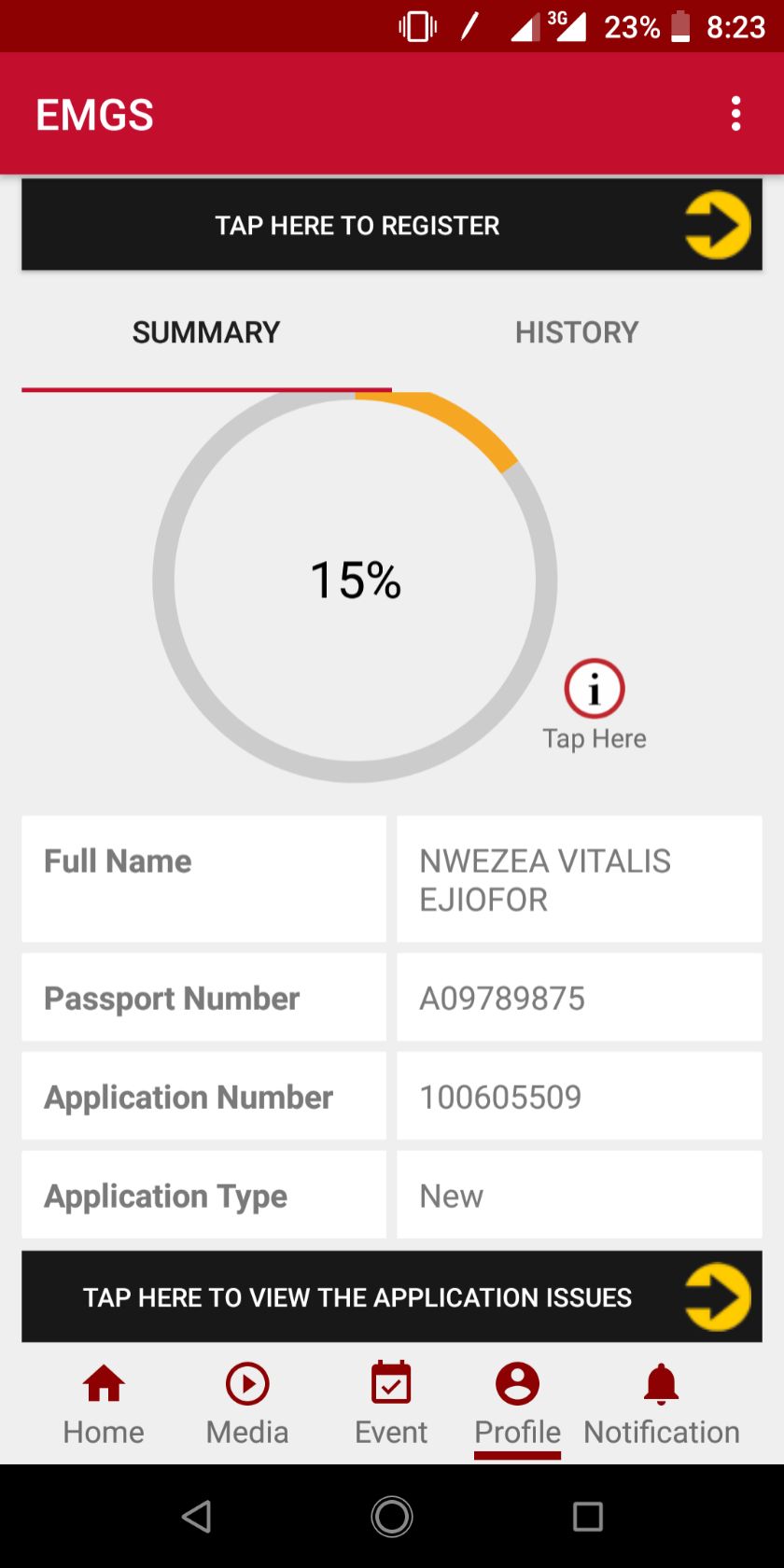The height and width of the screenshot is (1568, 784).
Task: Open the three-dot overflow menu
Action: click(736, 114)
